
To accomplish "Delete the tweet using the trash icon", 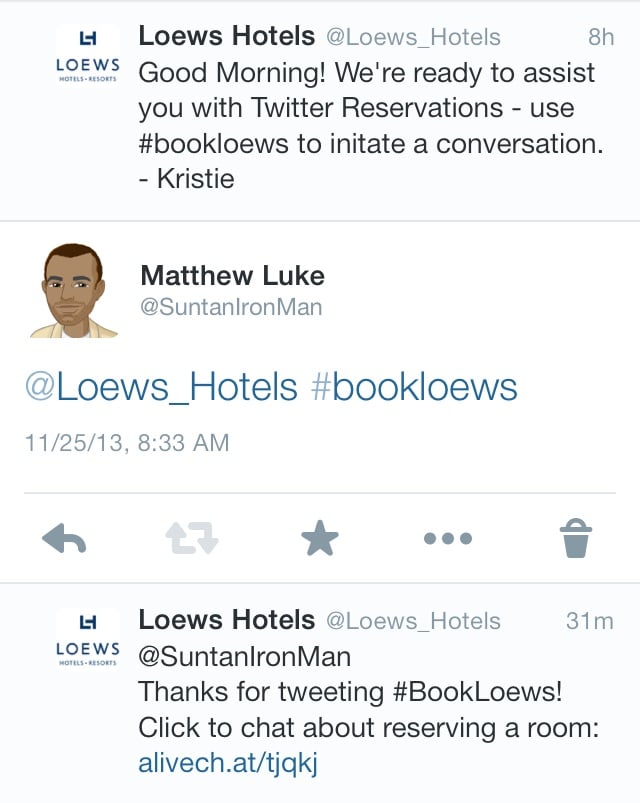I will pyautogui.click(x=576, y=540).
